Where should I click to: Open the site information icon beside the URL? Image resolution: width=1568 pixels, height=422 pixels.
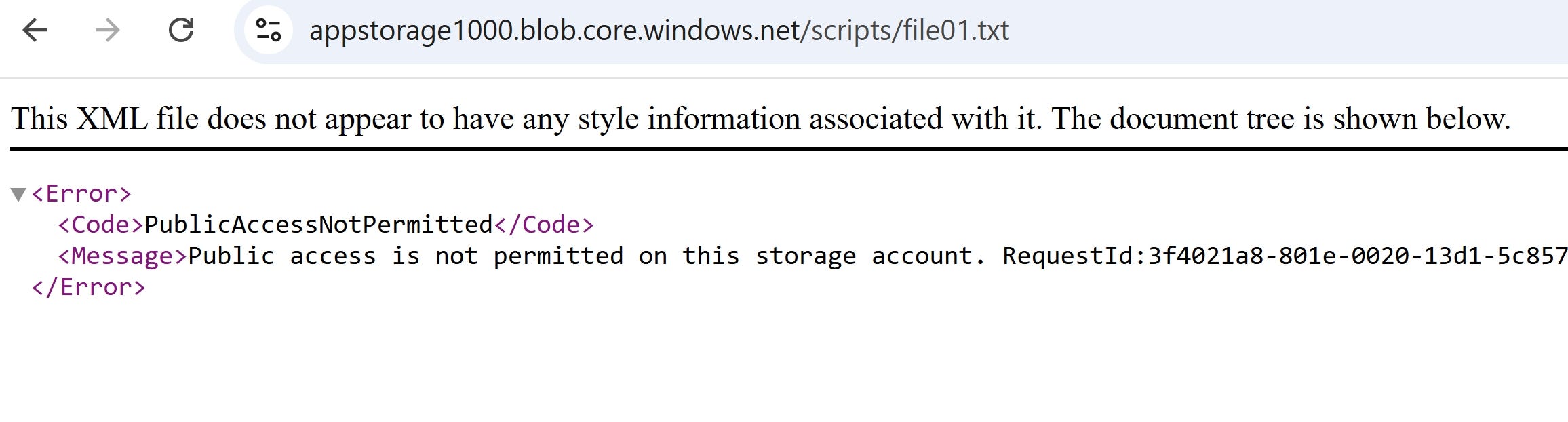pyautogui.click(x=268, y=30)
